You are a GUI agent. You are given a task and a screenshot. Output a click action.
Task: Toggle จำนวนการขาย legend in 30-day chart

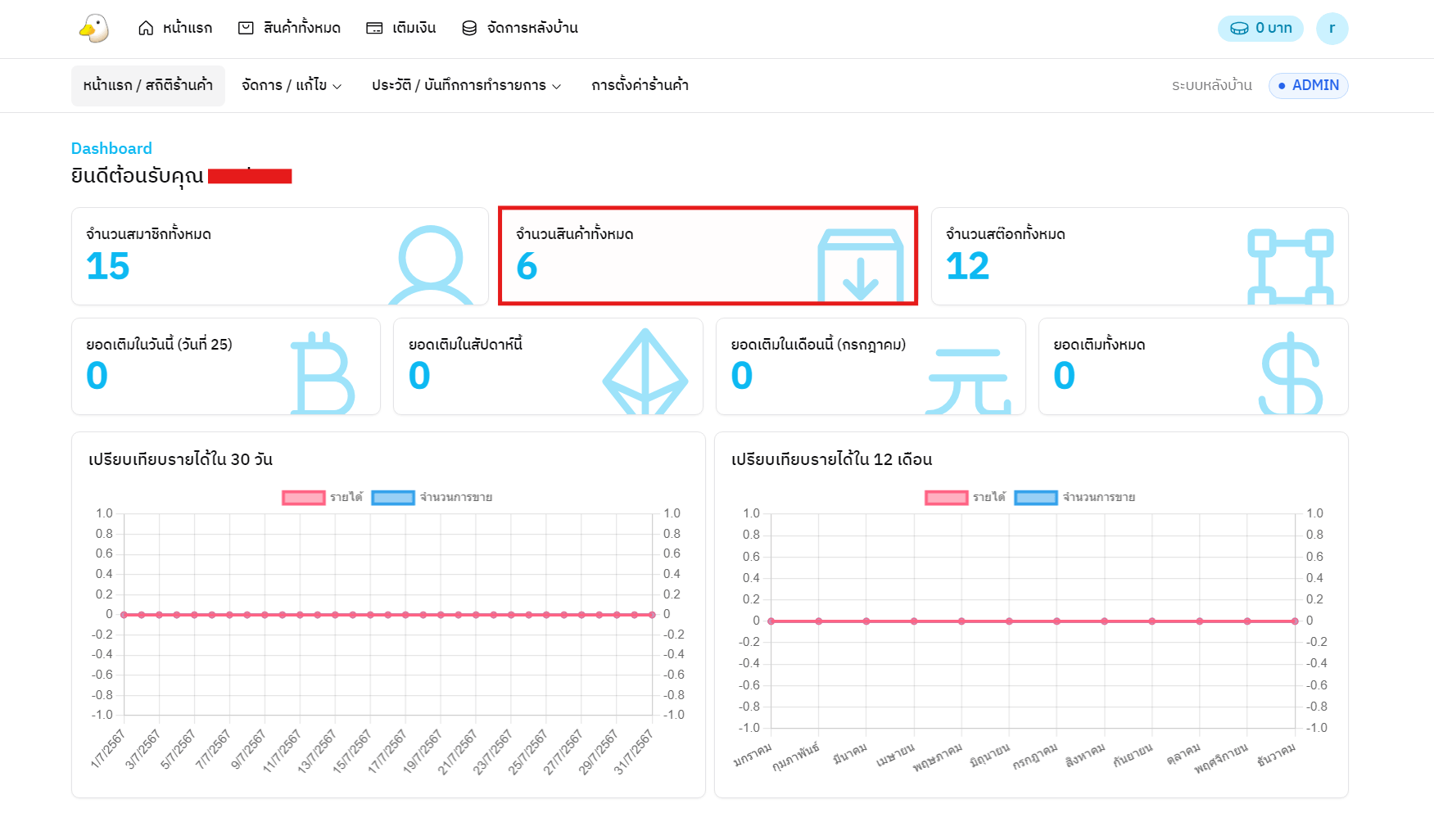432,497
